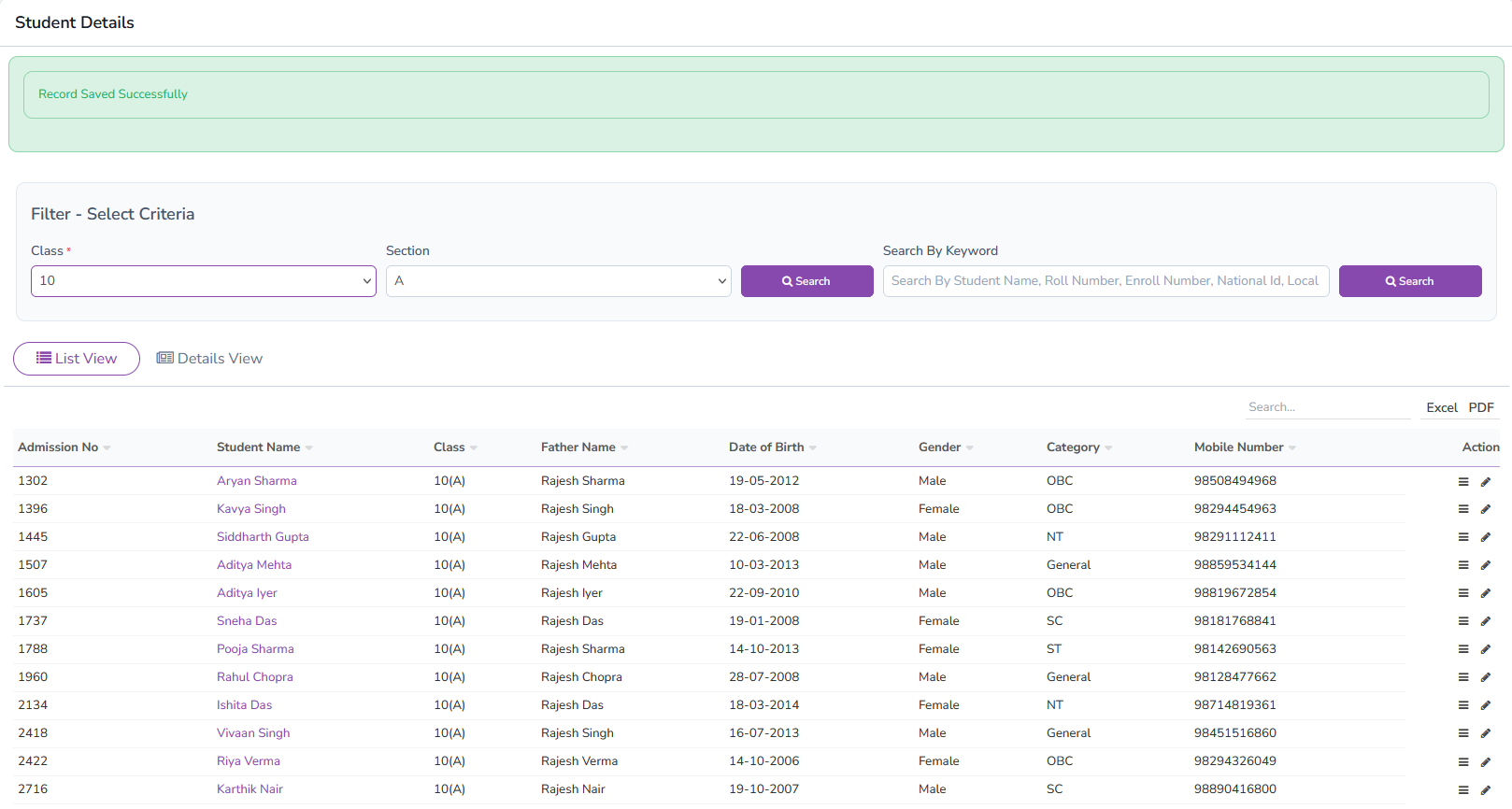Expand the Section dropdown showing A

[558, 281]
